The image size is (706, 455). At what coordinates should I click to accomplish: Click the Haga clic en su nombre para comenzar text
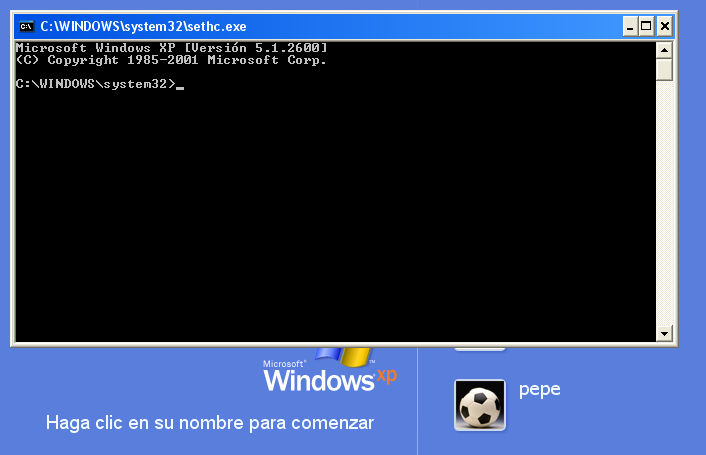(210, 423)
